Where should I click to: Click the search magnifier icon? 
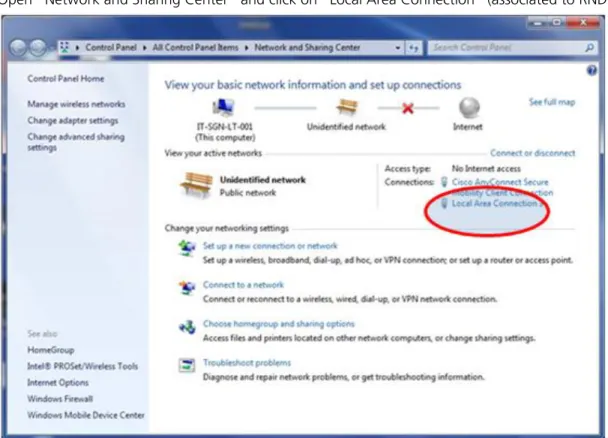click(589, 48)
